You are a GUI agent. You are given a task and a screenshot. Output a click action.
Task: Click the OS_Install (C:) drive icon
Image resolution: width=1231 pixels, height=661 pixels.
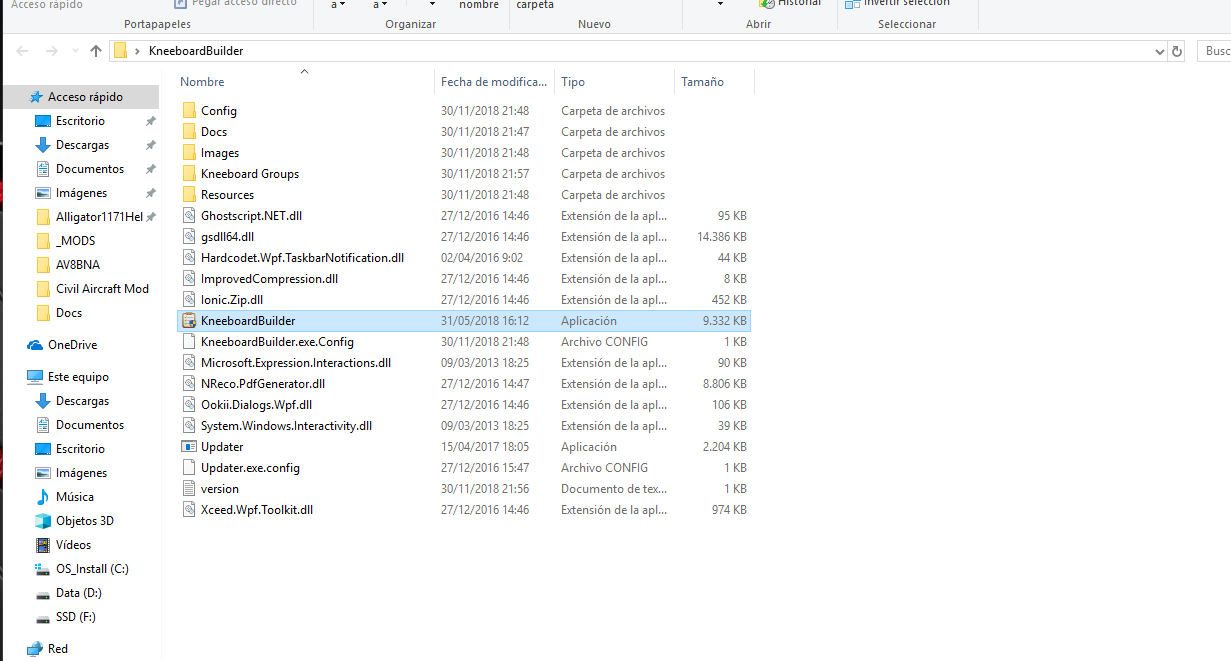coord(43,569)
